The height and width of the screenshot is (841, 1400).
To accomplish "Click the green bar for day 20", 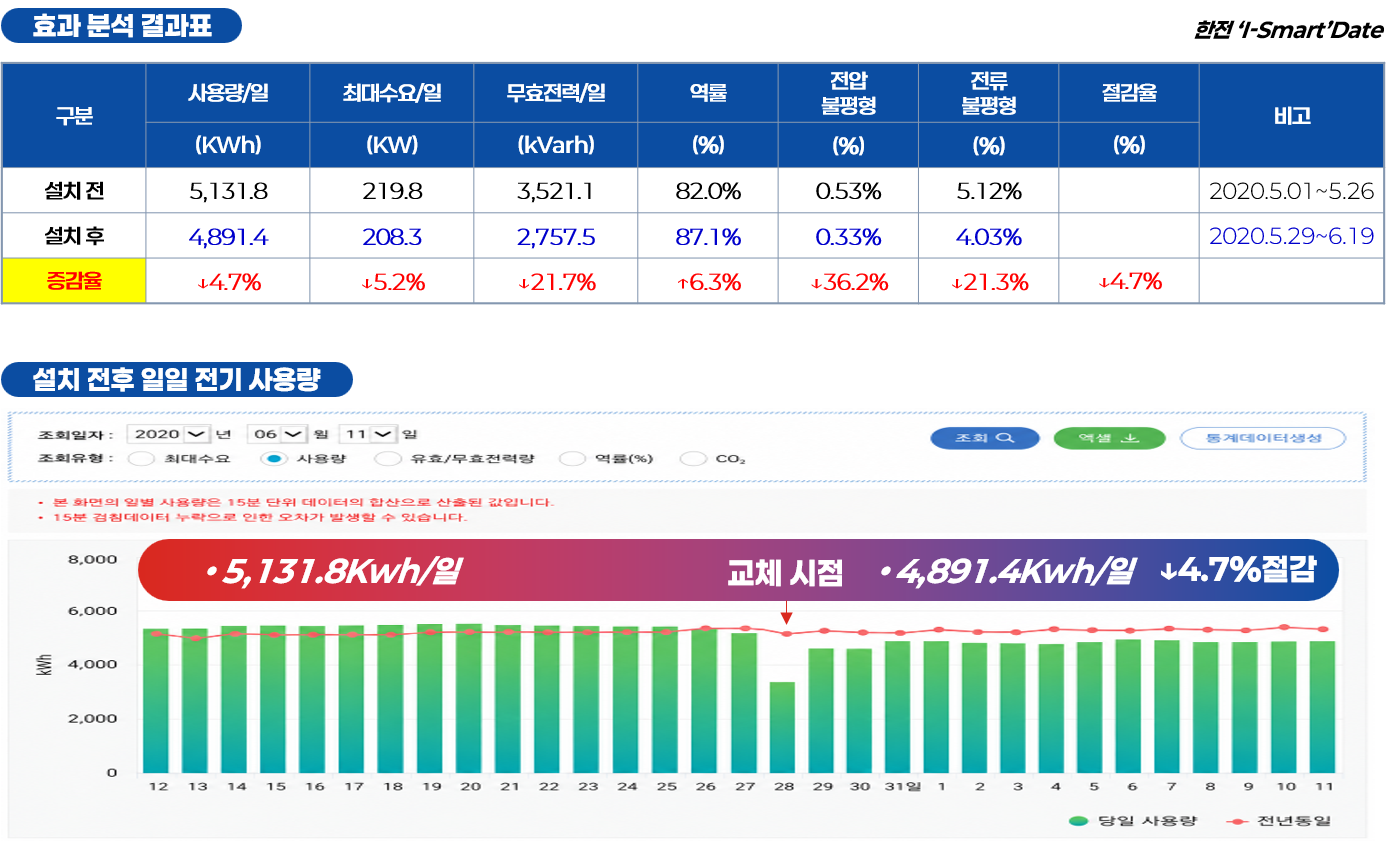I will pyautogui.click(x=469, y=698).
